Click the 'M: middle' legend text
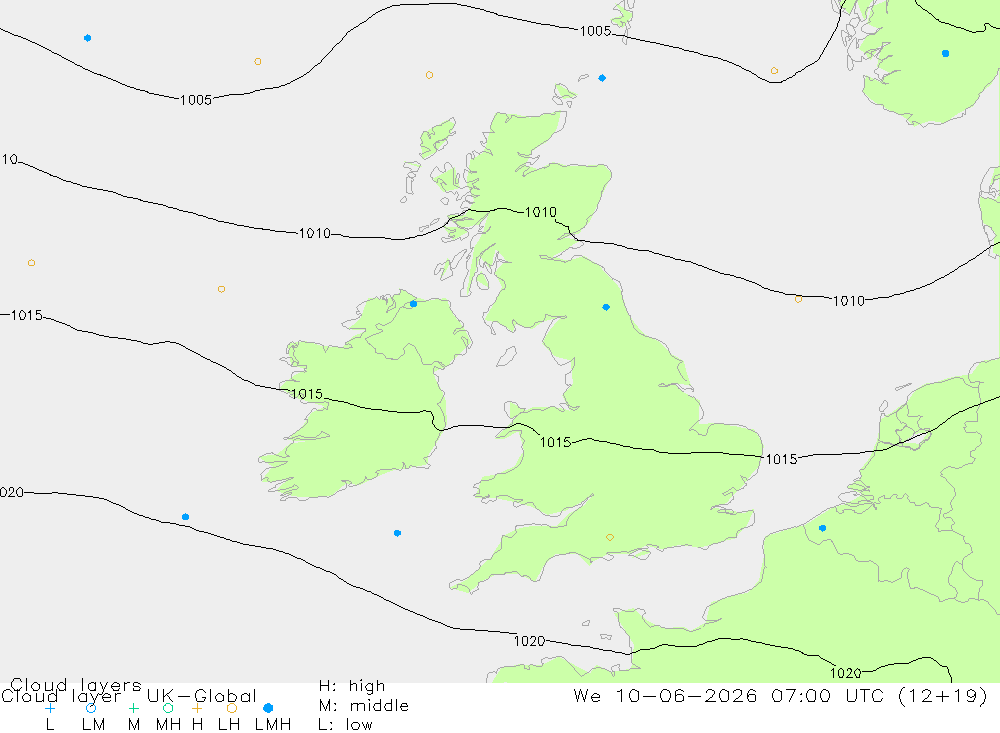The width and height of the screenshot is (1000, 733). tap(364, 706)
